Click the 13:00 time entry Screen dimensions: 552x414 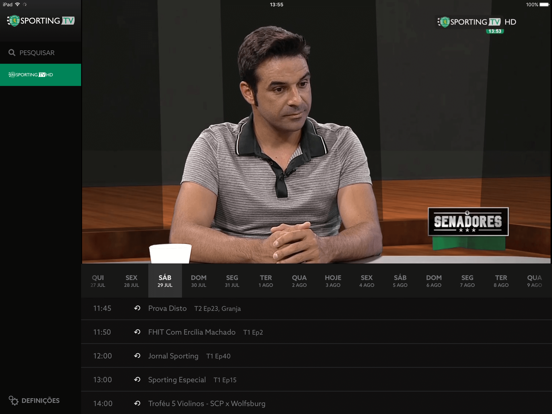point(102,380)
